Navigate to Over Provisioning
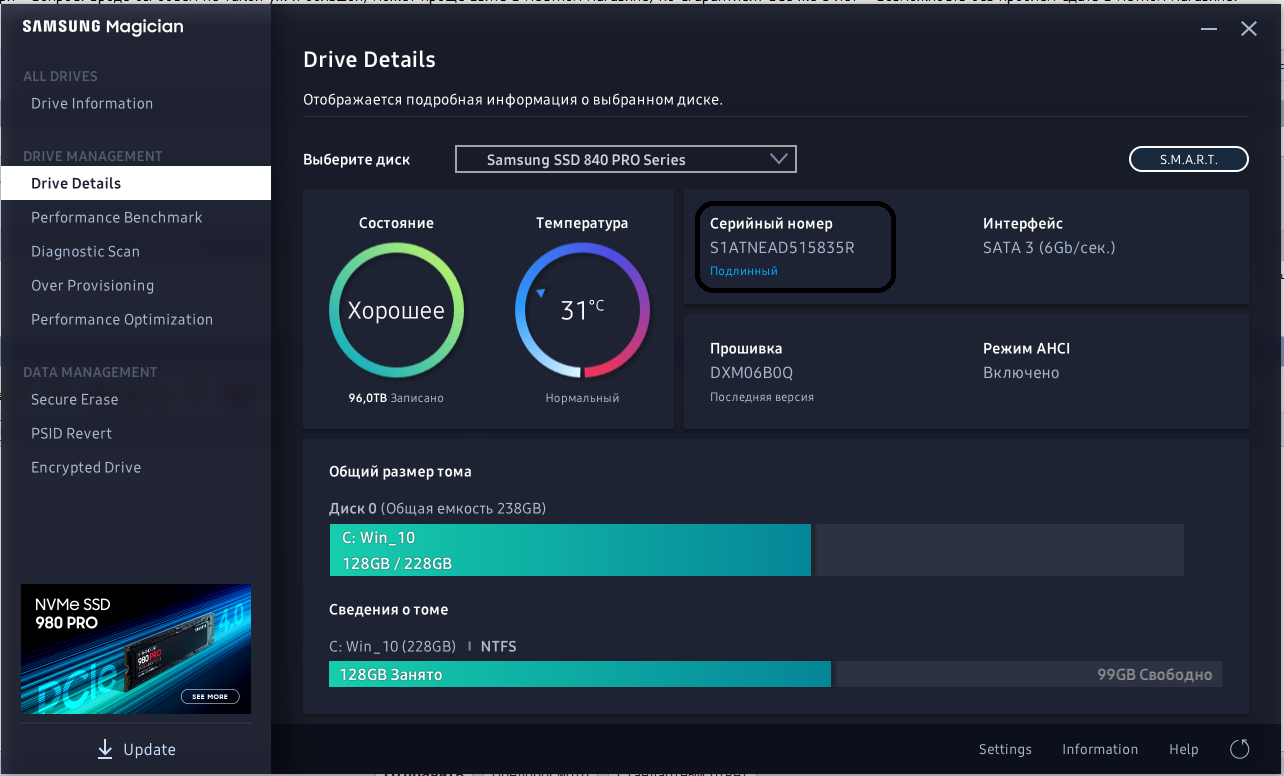Screen dimensions: 1284x776 tap(92, 285)
